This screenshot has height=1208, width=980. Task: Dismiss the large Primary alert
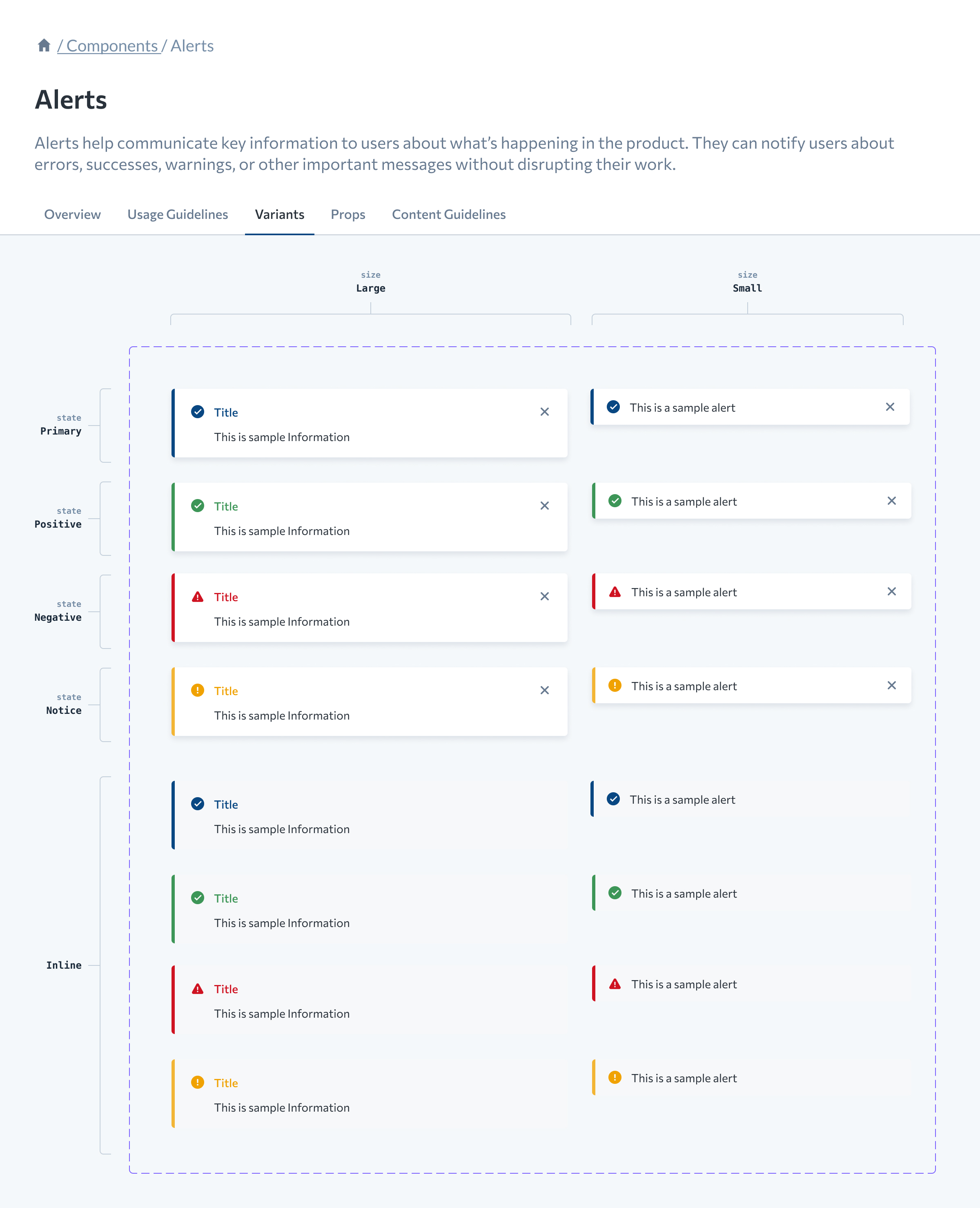[545, 412]
